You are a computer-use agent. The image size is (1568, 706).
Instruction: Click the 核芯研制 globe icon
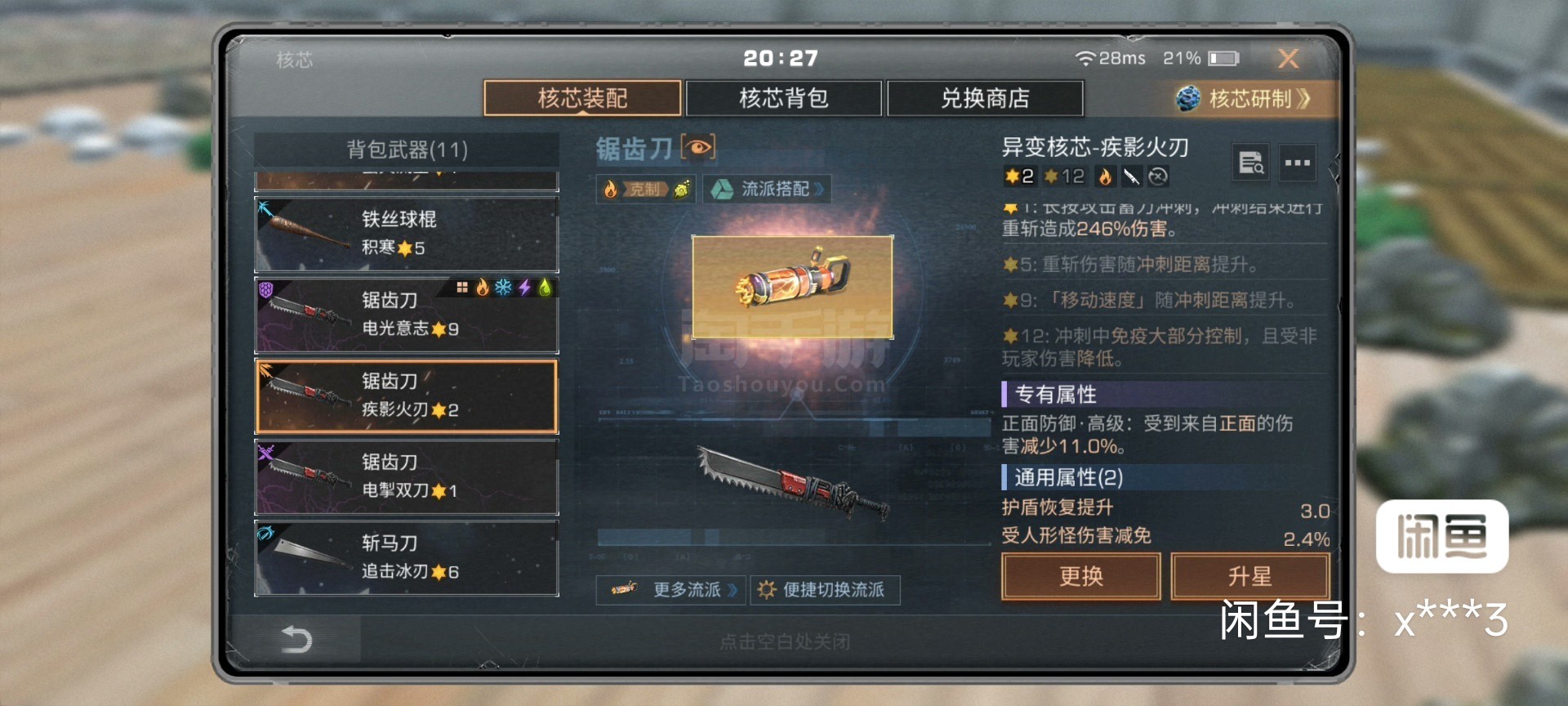pos(1188,99)
